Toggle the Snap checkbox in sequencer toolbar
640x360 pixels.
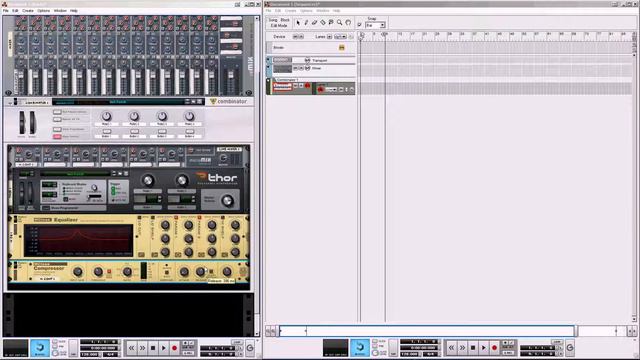[360, 25]
